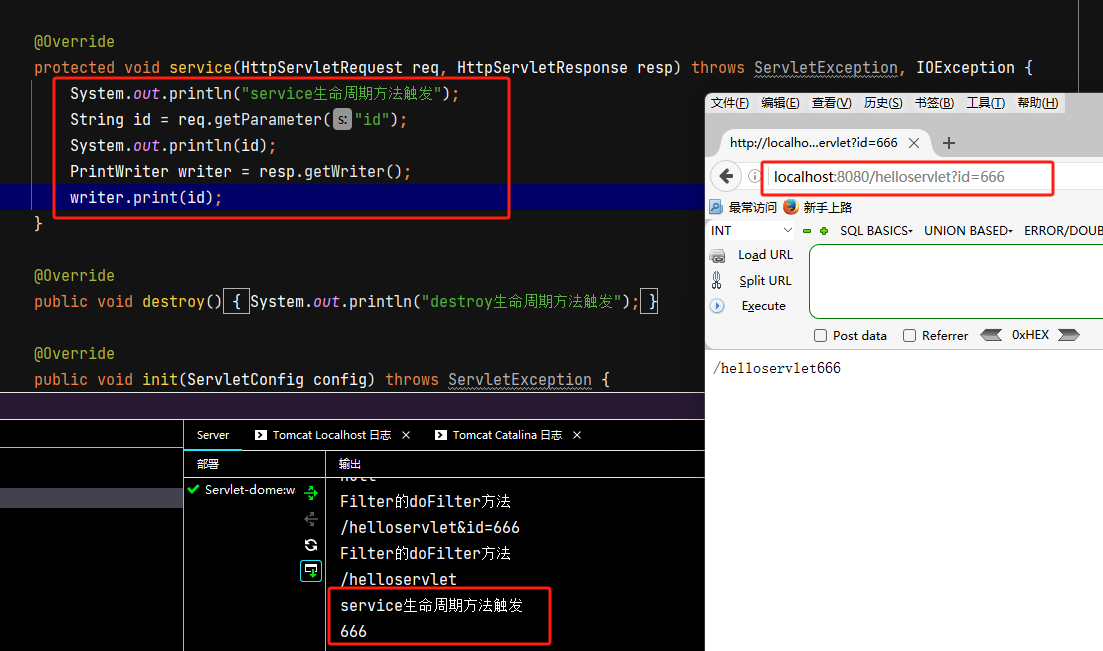
Task: Select the Servlet-dome deployment entry
Action: (x=250, y=490)
